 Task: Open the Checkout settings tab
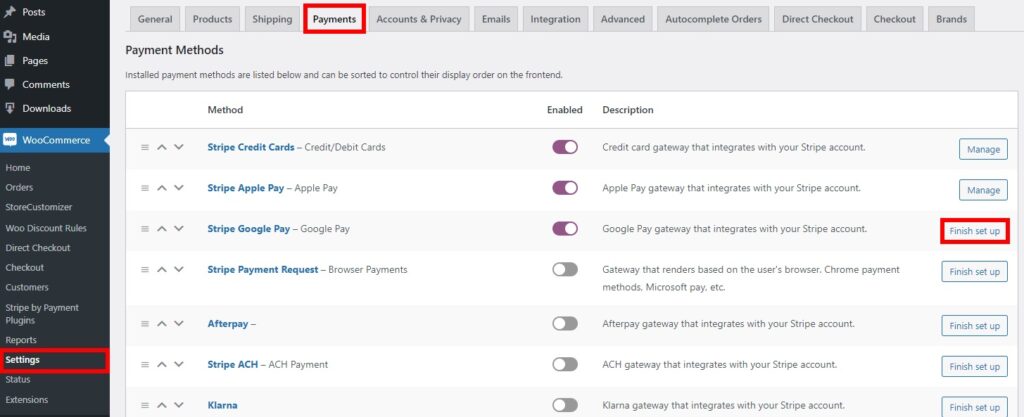coord(895,19)
